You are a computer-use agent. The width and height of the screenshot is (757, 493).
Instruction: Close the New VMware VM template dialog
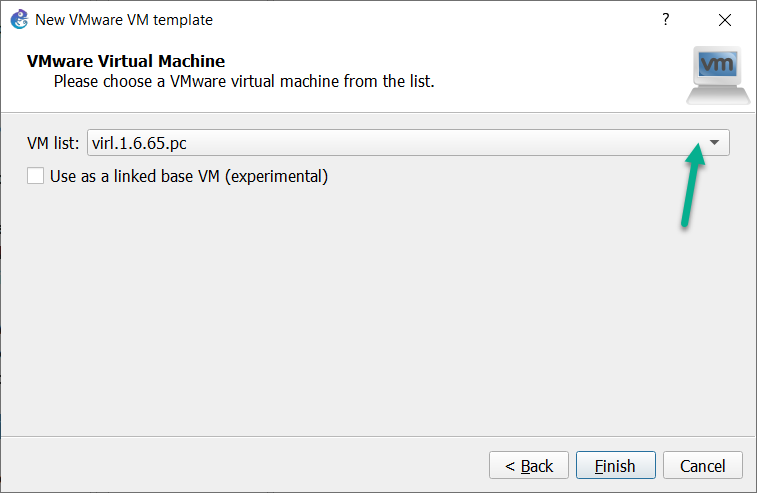[725, 20]
